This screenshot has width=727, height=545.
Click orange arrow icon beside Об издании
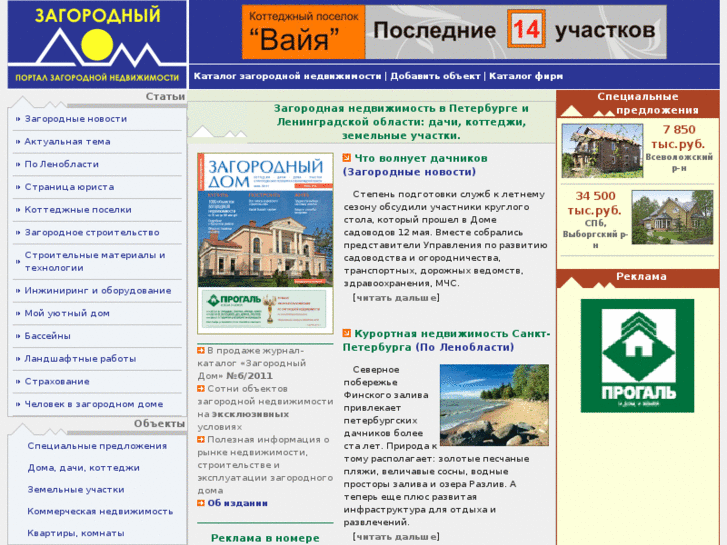(x=201, y=503)
